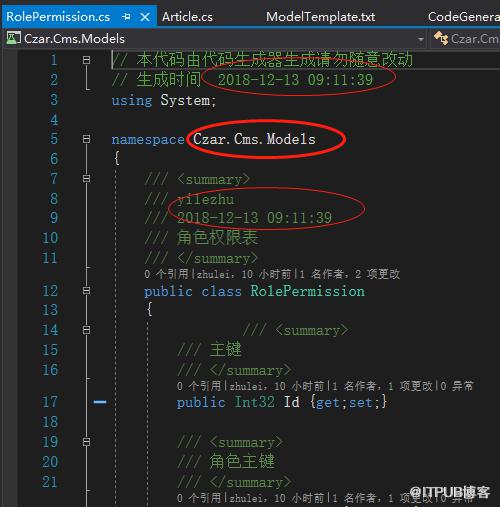Screen dimensions: 500x507
Task: Click the Int32 type on line 17
Action: [x=255, y=402]
